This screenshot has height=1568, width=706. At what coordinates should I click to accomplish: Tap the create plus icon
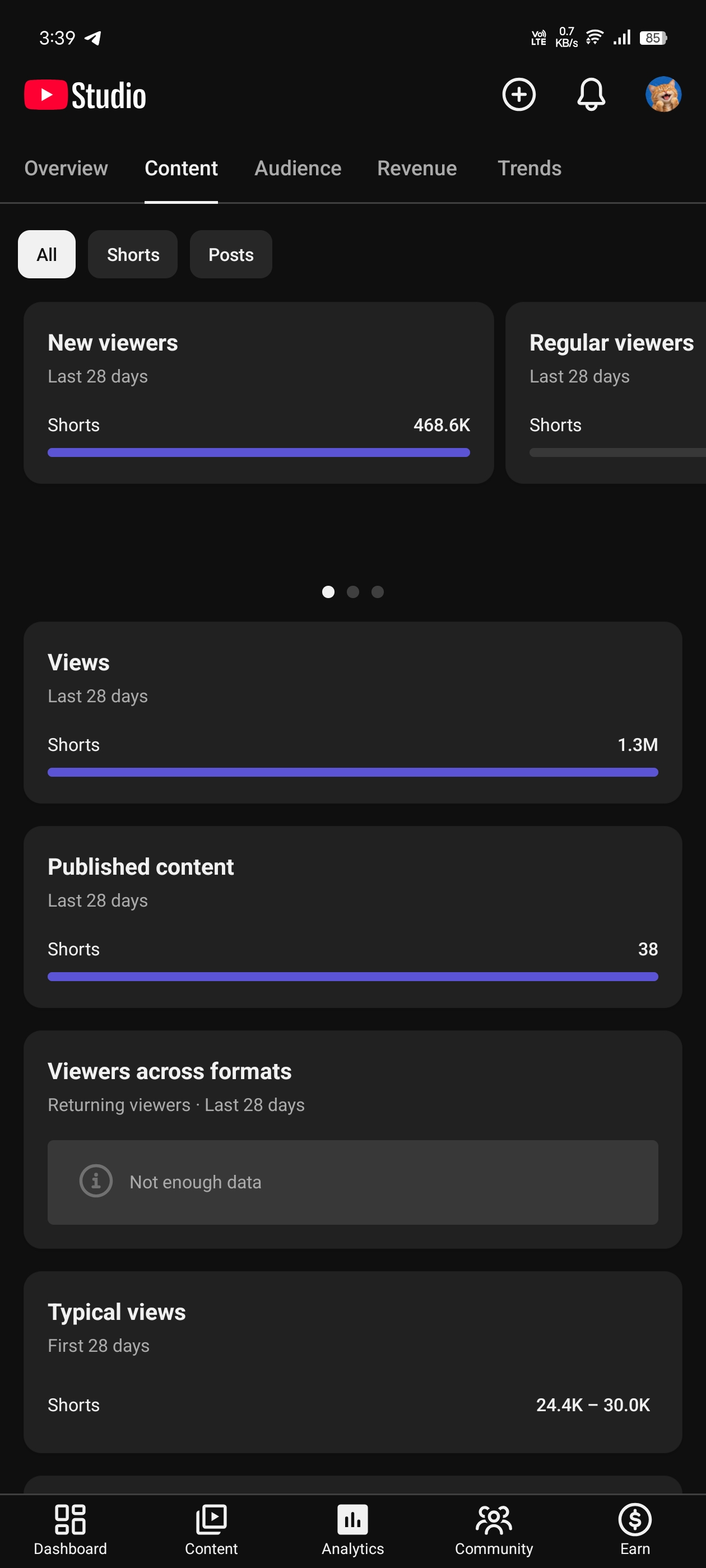[x=518, y=94]
